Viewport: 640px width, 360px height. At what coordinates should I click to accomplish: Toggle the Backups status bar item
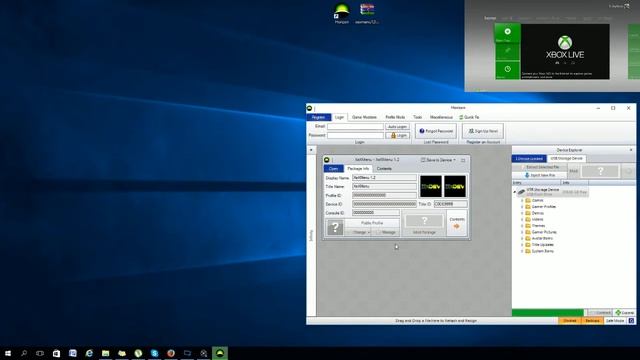[x=592, y=321]
